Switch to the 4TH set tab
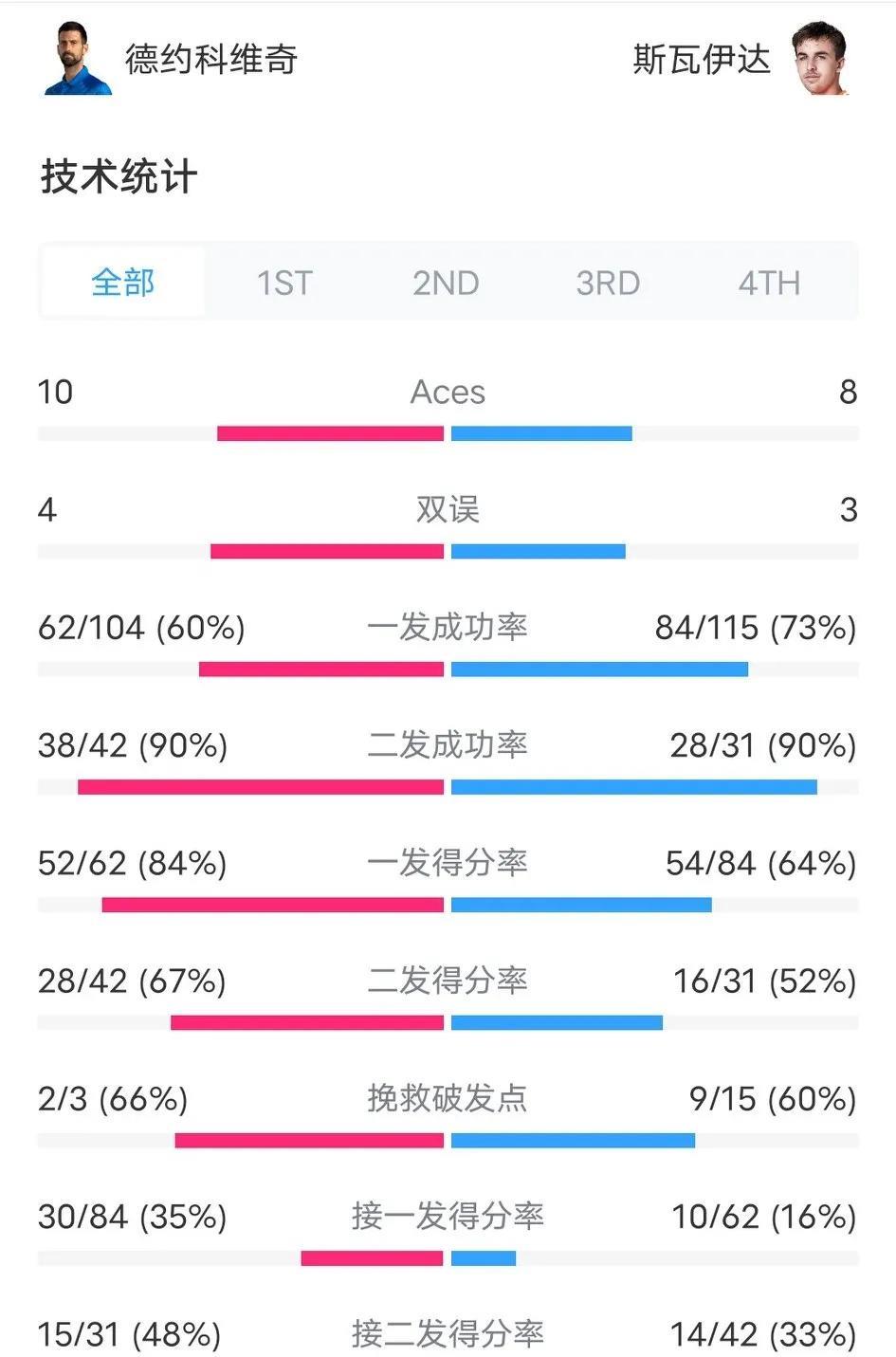Image resolution: width=896 pixels, height=1357 pixels. 769,283
